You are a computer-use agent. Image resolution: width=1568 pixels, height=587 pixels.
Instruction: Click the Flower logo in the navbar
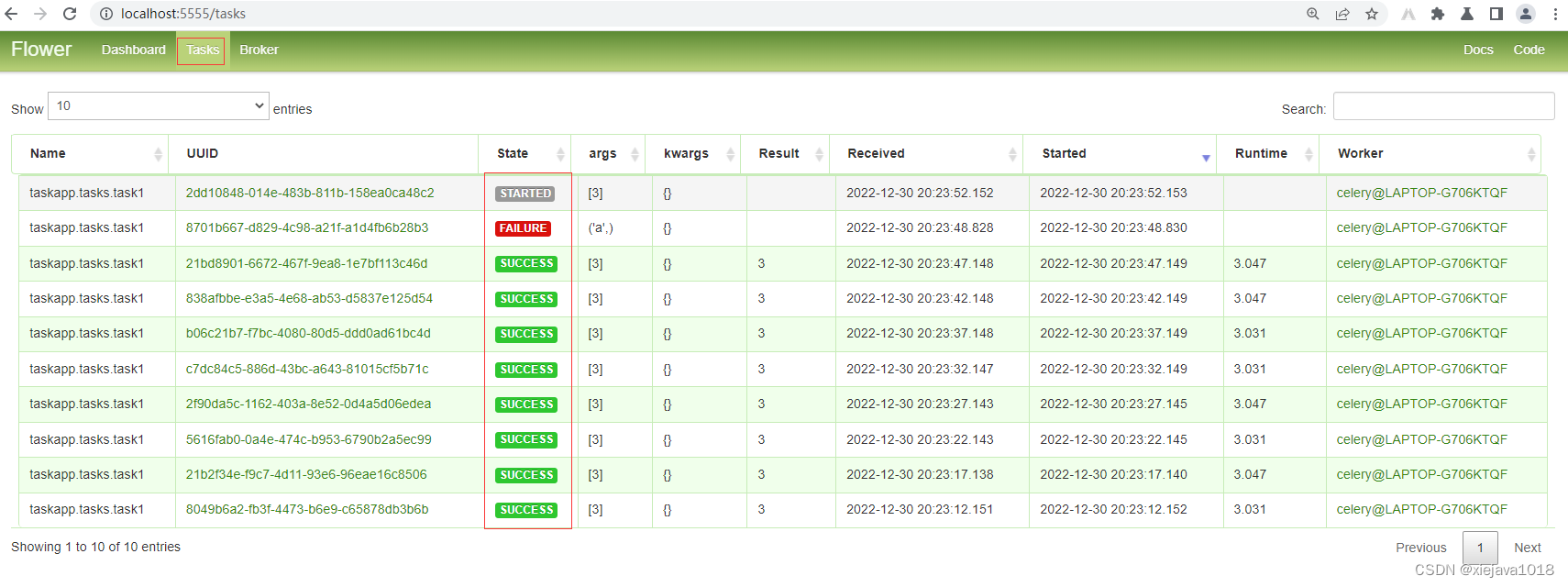tap(41, 50)
